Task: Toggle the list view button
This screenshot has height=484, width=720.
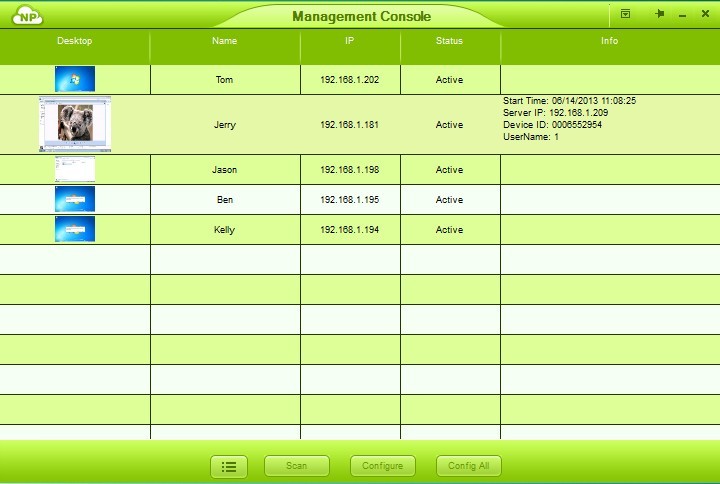Action: click(x=229, y=466)
